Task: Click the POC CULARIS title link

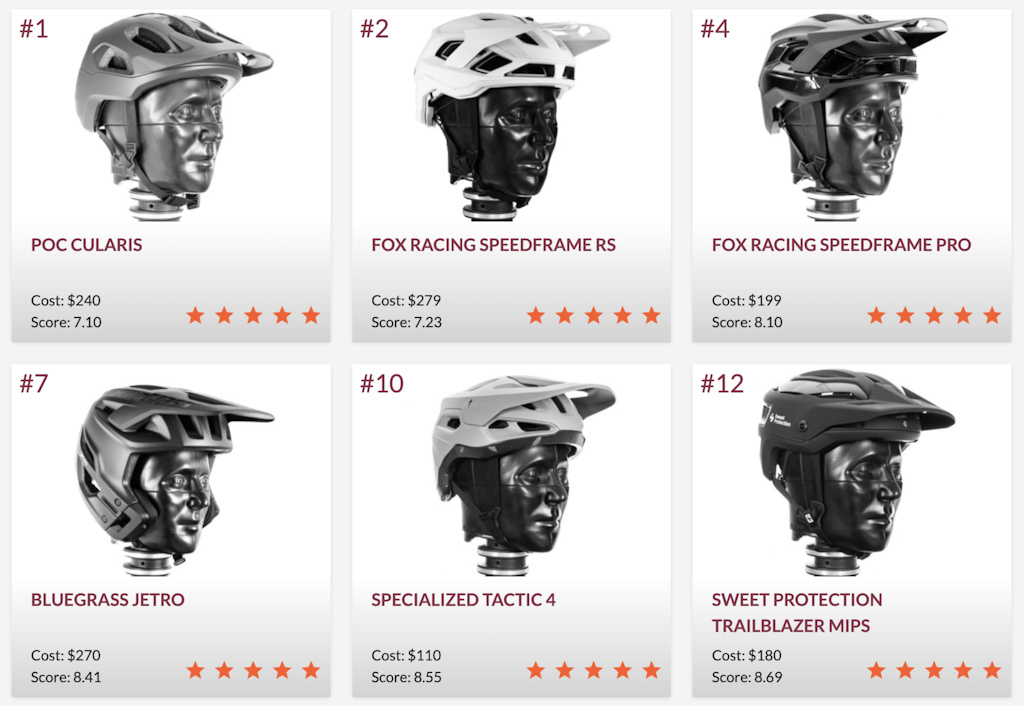Action: 86,245
